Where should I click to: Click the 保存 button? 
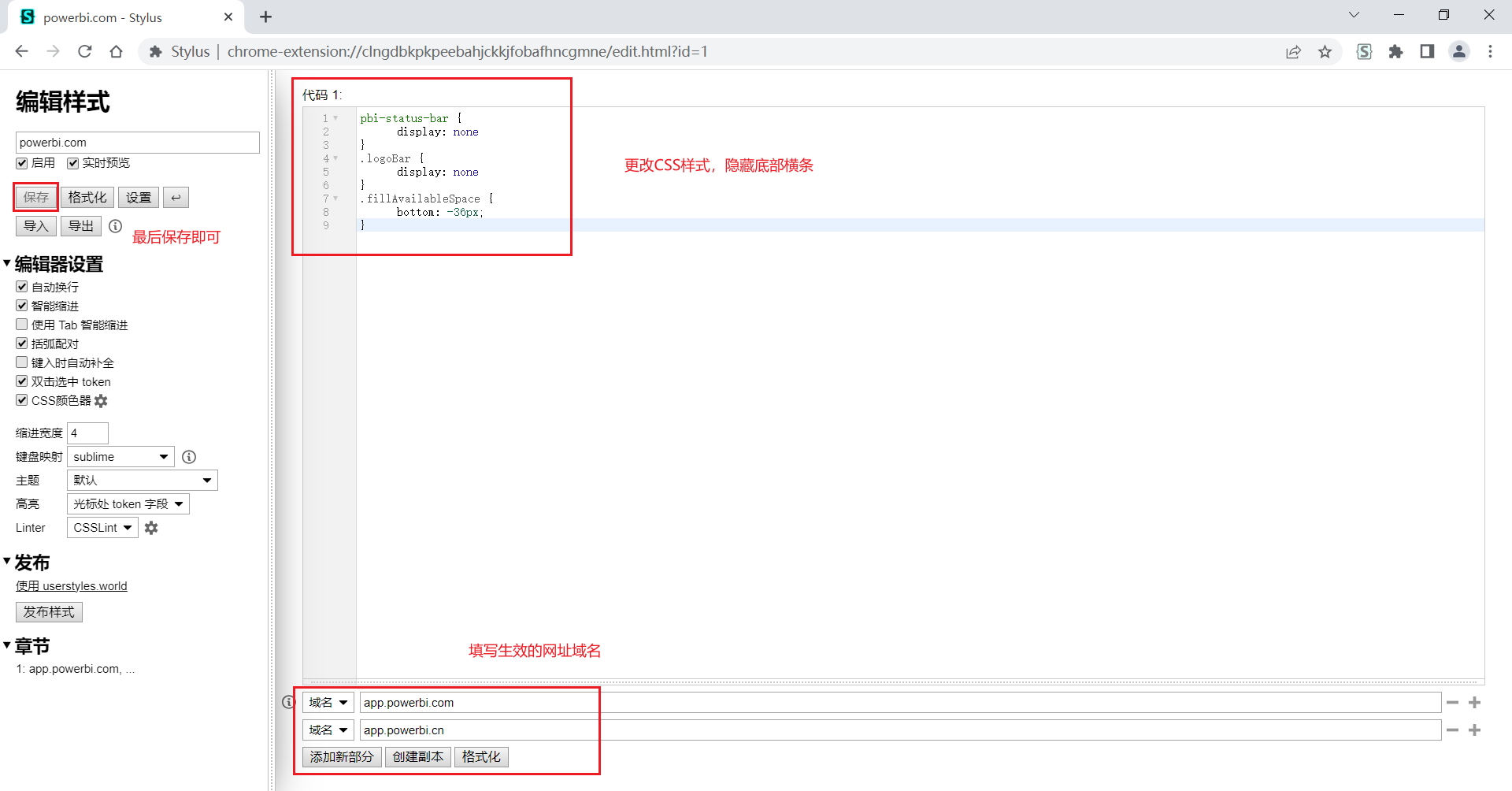[x=36, y=198]
